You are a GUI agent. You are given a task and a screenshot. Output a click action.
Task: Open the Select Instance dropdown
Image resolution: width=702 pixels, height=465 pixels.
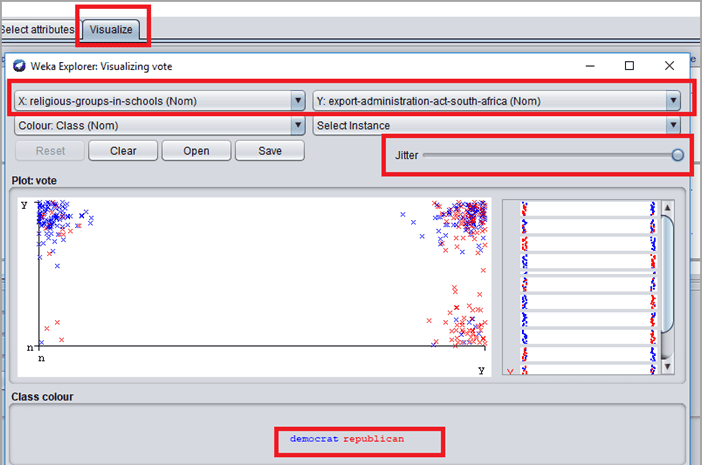tap(497, 126)
